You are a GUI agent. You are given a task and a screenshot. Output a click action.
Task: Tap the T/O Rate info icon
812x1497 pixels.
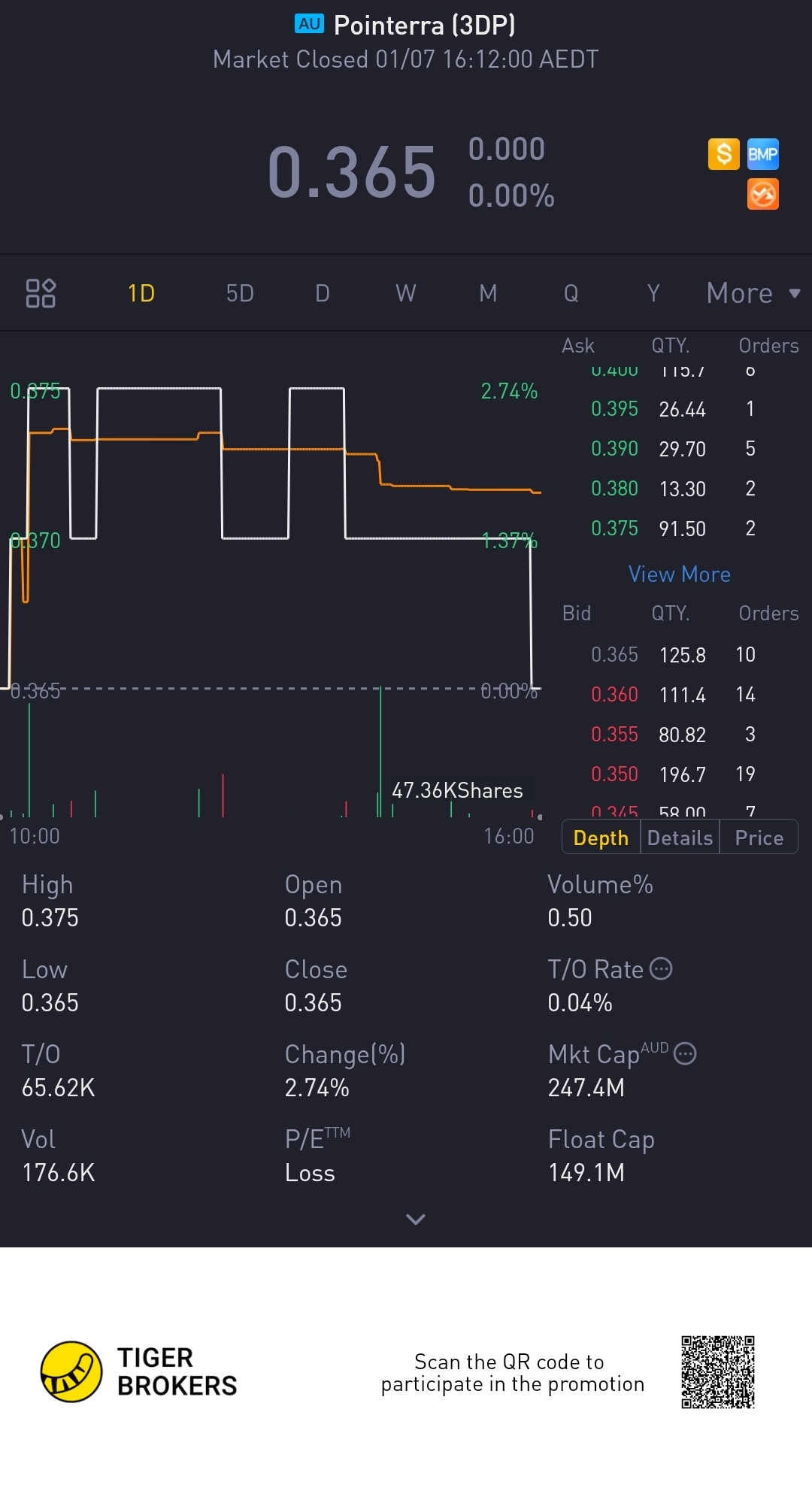coord(661,968)
